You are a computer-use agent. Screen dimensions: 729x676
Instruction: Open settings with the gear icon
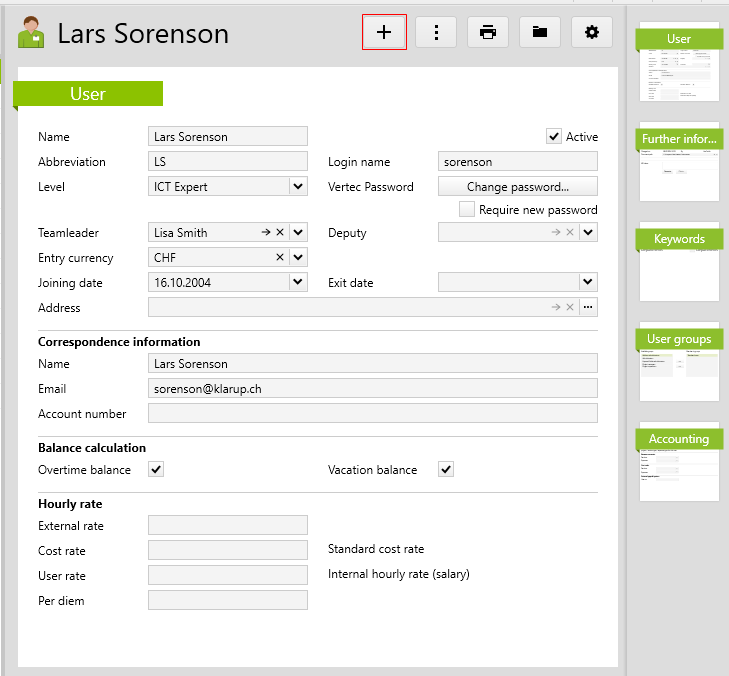tap(592, 32)
